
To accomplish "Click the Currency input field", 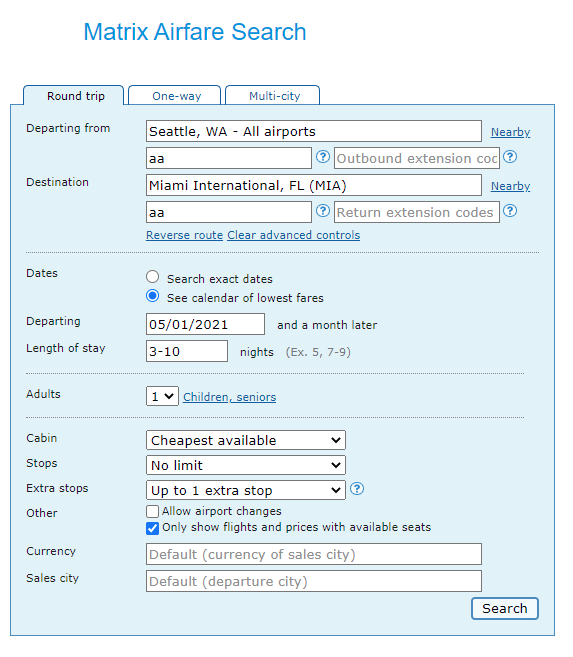I will point(314,554).
